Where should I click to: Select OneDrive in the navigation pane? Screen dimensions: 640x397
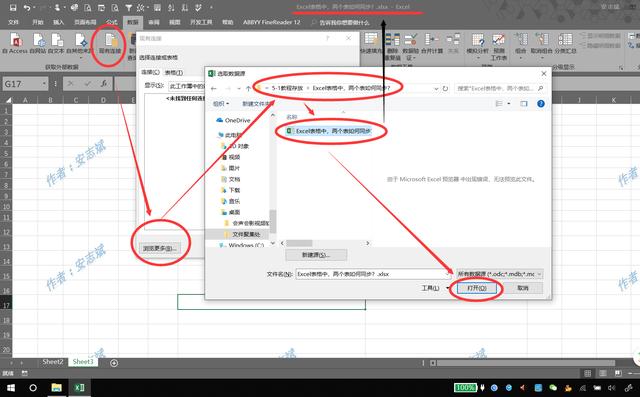point(233,120)
